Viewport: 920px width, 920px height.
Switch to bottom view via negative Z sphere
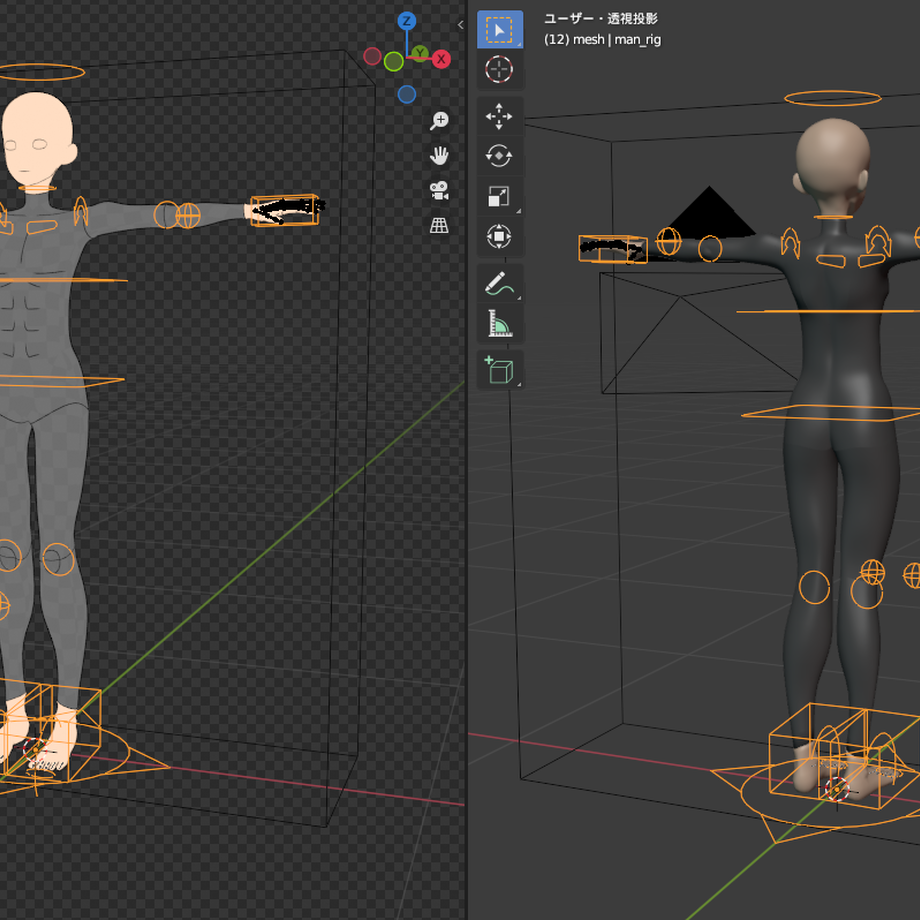point(405,94)
